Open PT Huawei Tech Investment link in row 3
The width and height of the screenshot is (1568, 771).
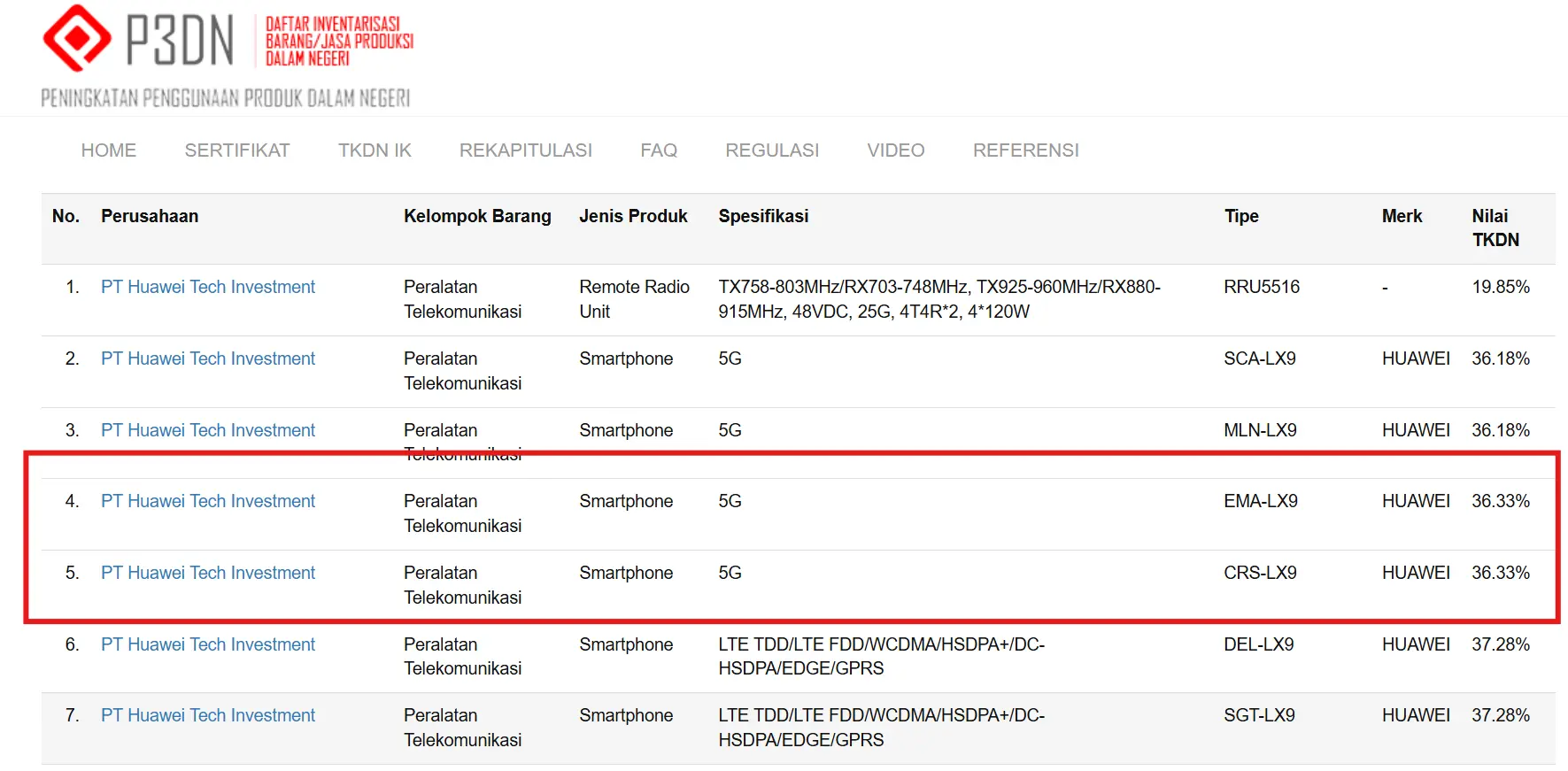click(x=208, y=430)
